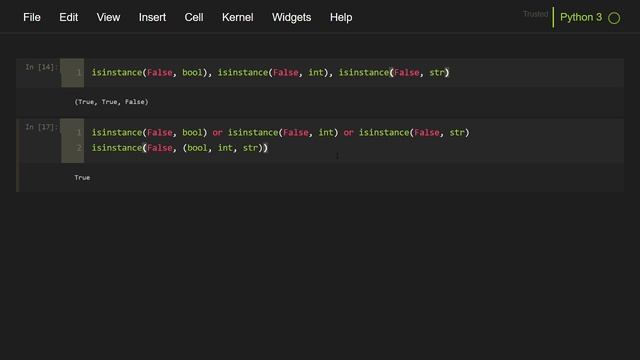
Task: Open the Widgets menu
Action: 291,18
